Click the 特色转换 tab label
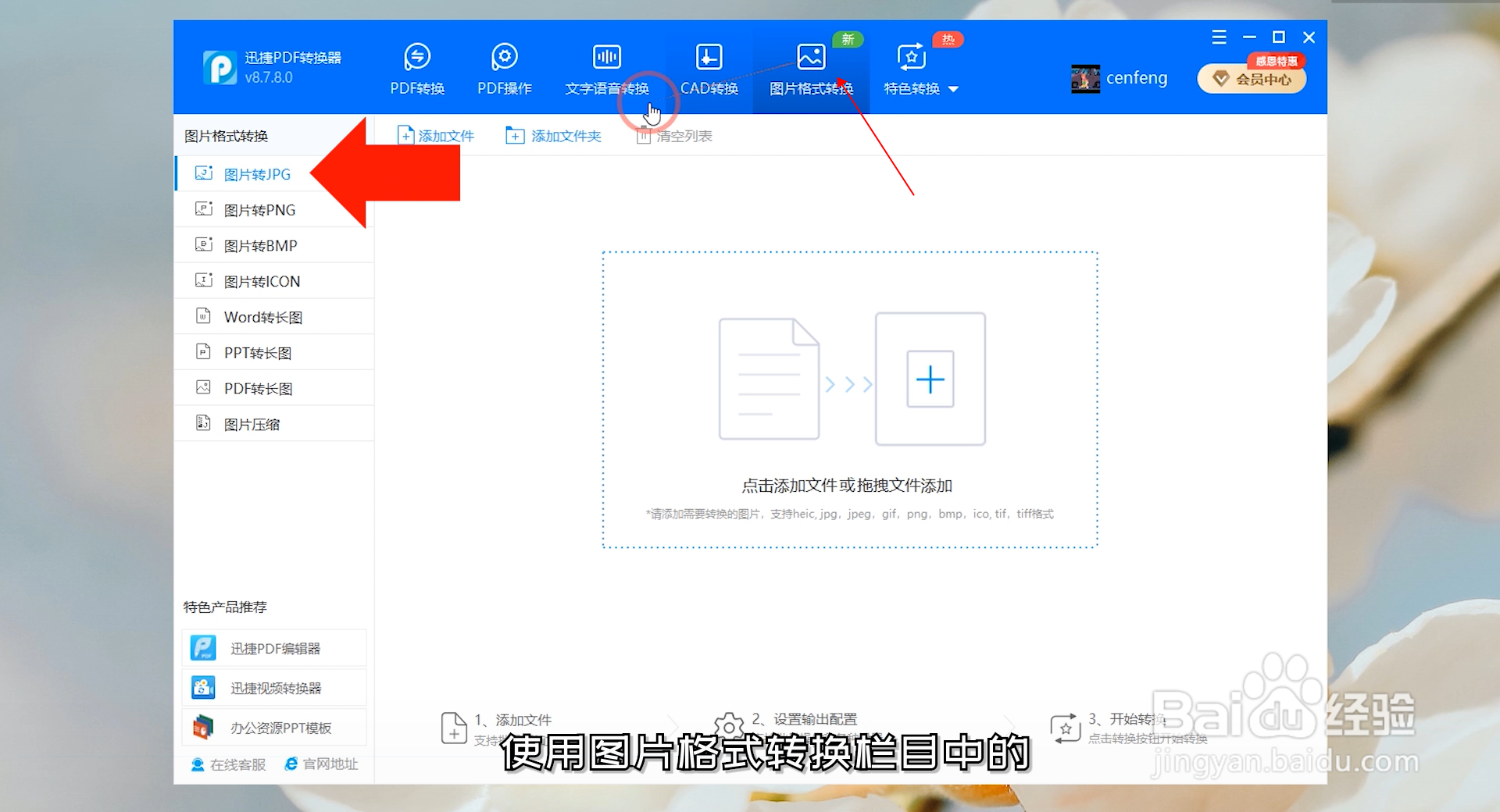 click(912, 89)
